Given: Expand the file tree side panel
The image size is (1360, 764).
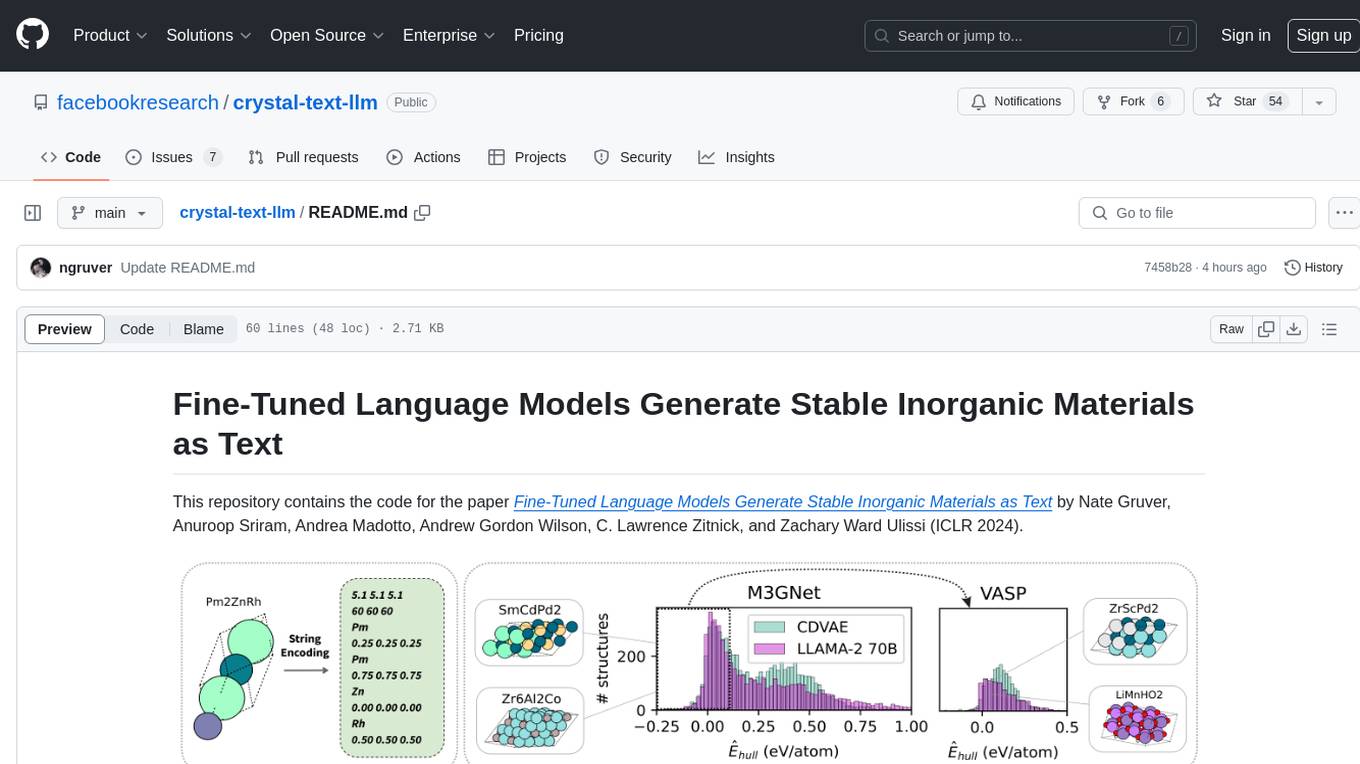Looking at the screenshot, I should click(x=32, y=213).
